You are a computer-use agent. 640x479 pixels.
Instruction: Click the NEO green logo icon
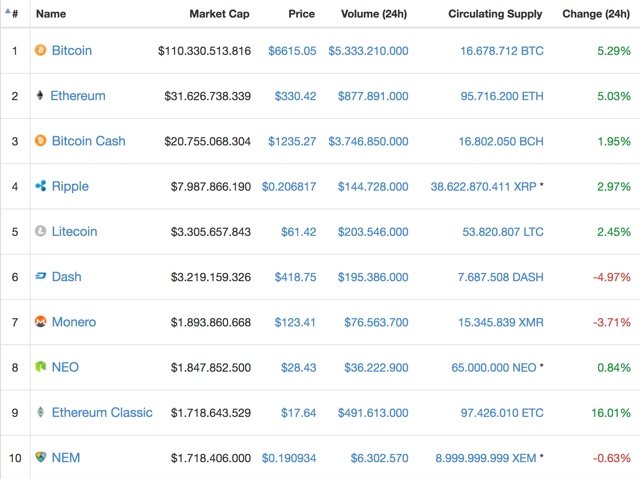[x=40, y=366]
